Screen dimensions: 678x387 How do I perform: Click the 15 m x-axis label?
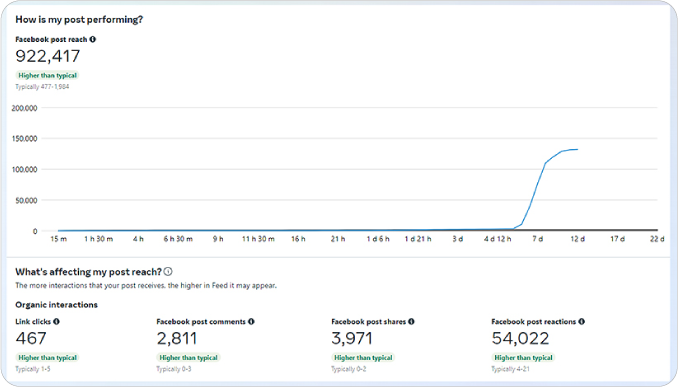pyautogui.click(x=58, y=239)
